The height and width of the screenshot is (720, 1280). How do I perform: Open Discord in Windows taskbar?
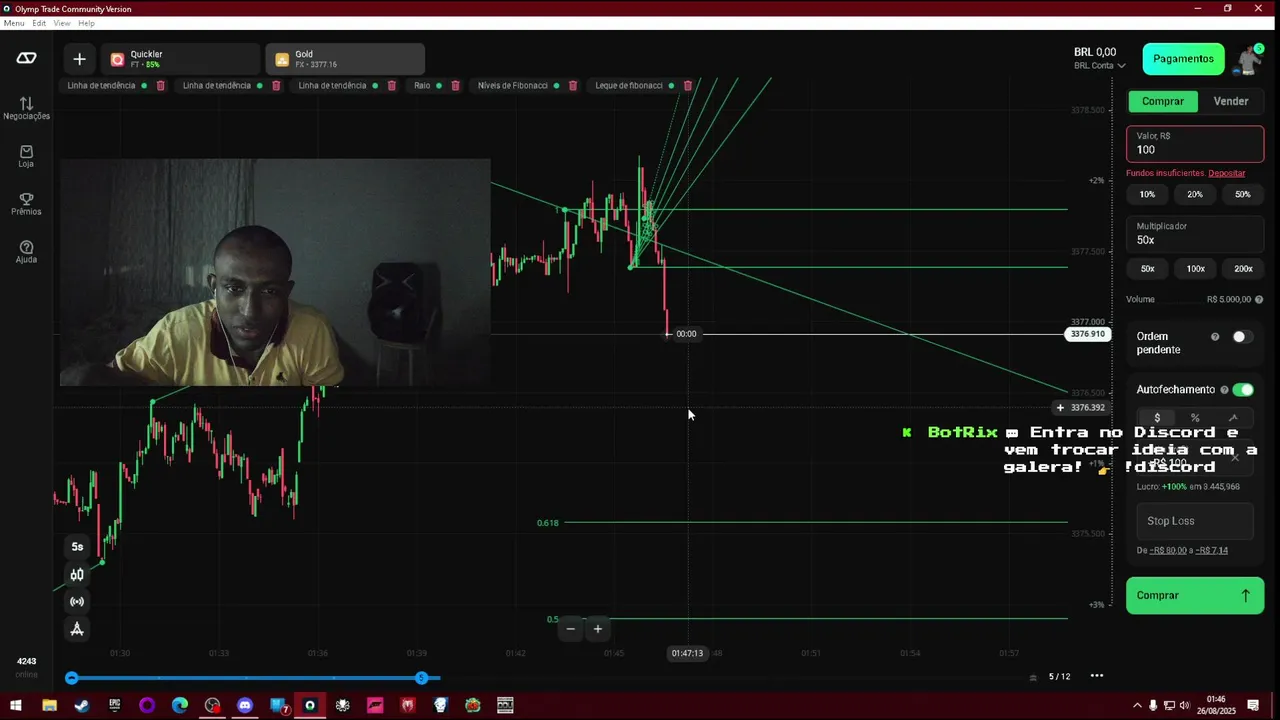click(245, 705)
